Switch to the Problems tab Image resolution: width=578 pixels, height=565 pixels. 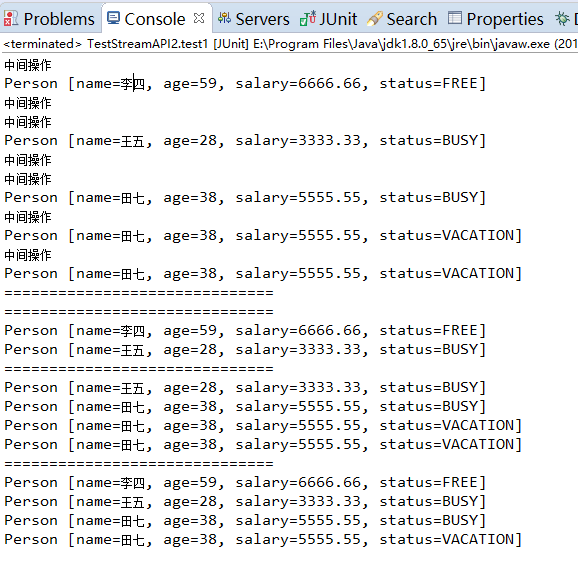click(59, 19)
